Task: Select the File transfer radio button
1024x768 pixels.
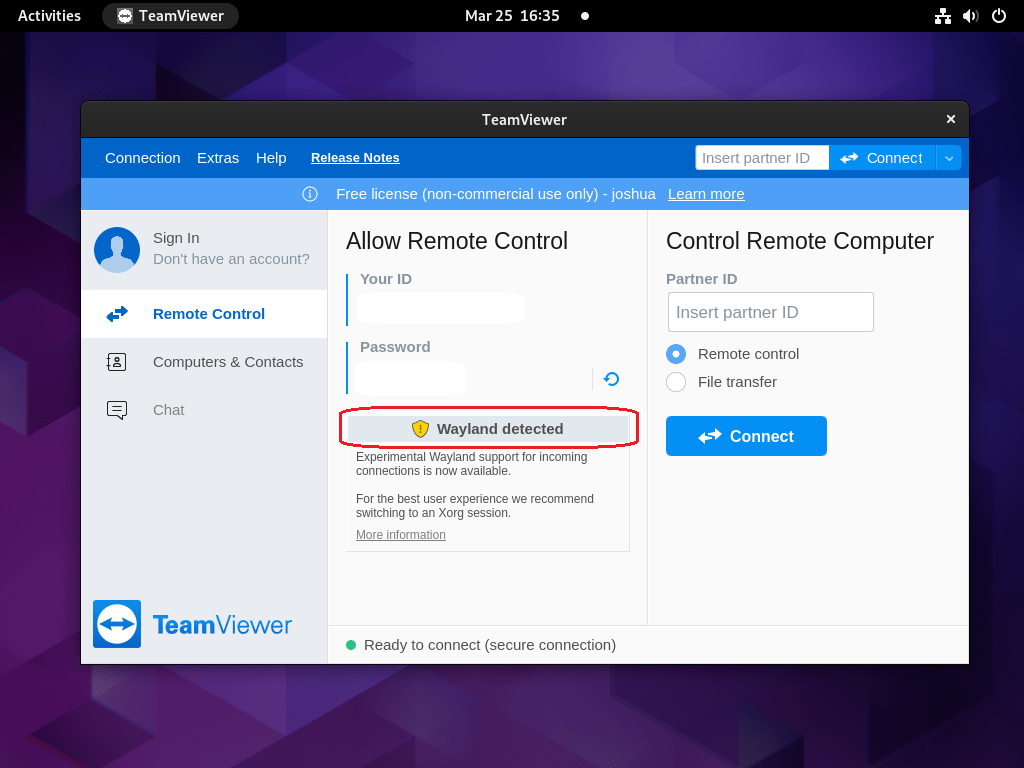Action: click(x=676, y=382)
